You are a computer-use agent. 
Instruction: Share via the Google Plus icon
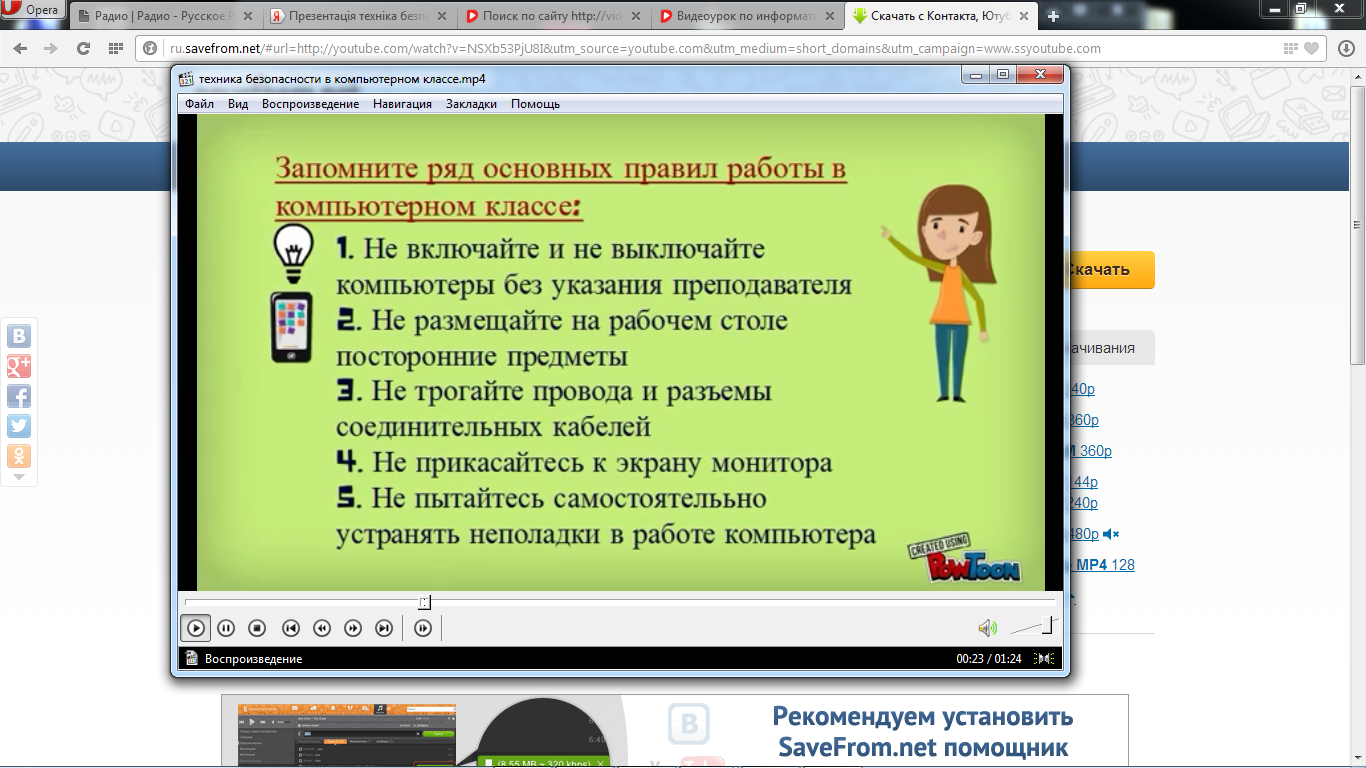coord(19,366)
